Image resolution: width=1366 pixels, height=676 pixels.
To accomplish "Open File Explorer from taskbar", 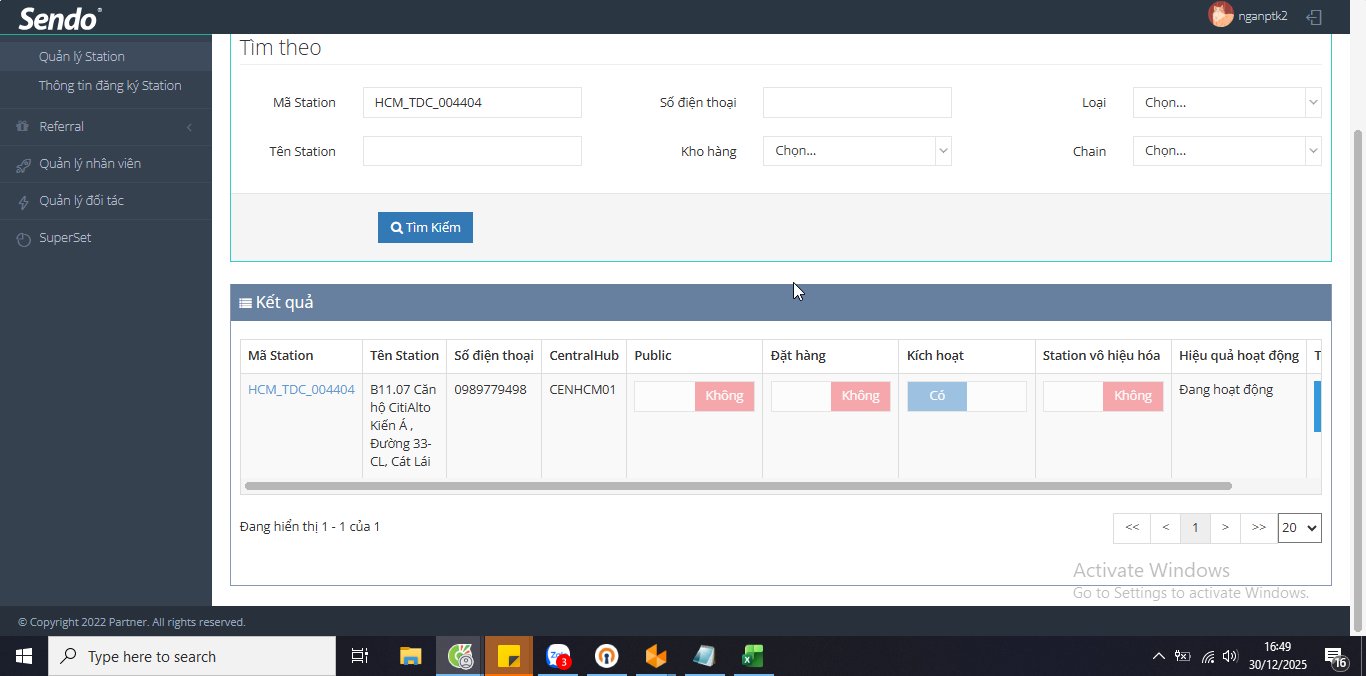I will click(x=411, y=656).
